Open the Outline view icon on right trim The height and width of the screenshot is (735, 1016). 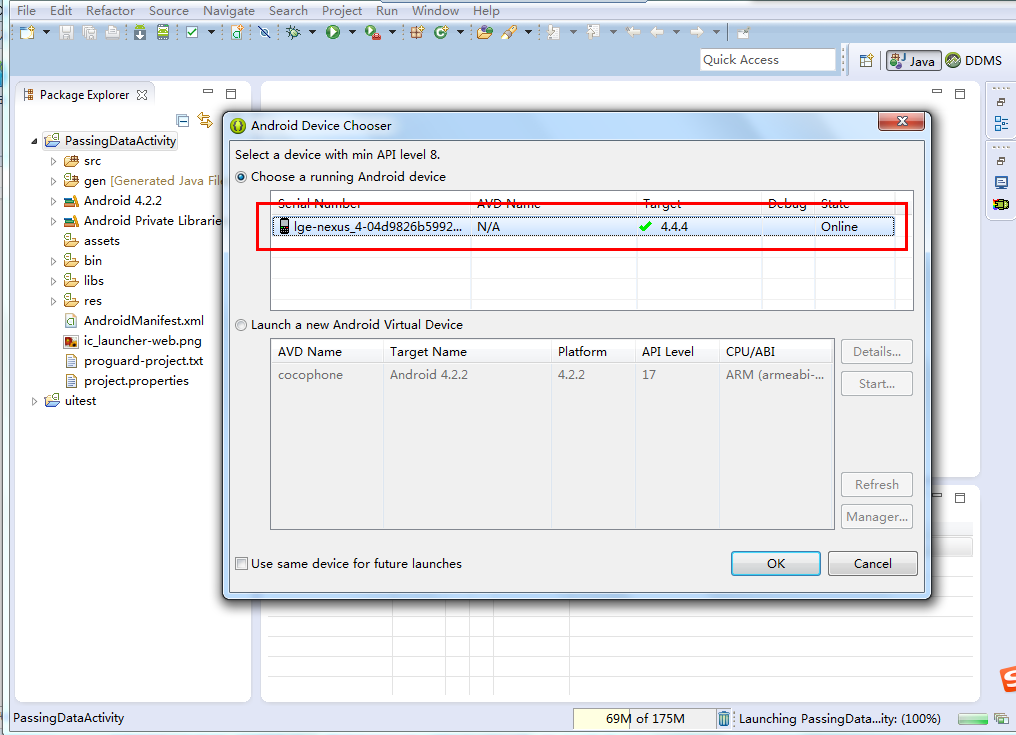[1001, 123]
